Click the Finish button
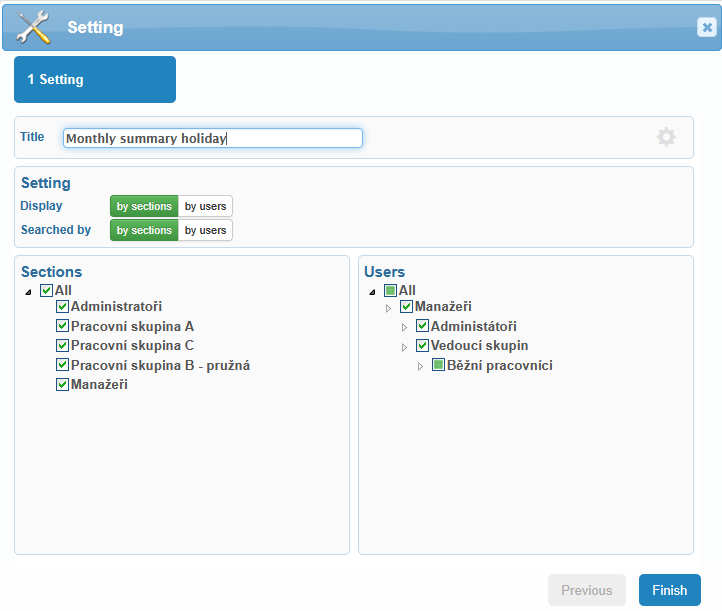The height and width of the screenshot is (611, 722). tap(670, 590)
